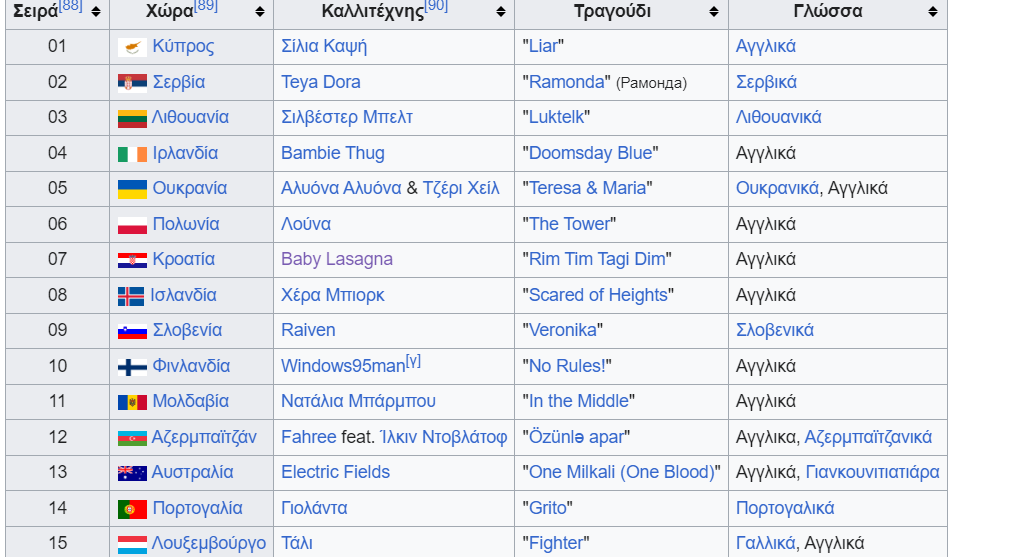Click the Serbia flag icon
Screen dimensions: 1017x557
click(x=132, y=83)
